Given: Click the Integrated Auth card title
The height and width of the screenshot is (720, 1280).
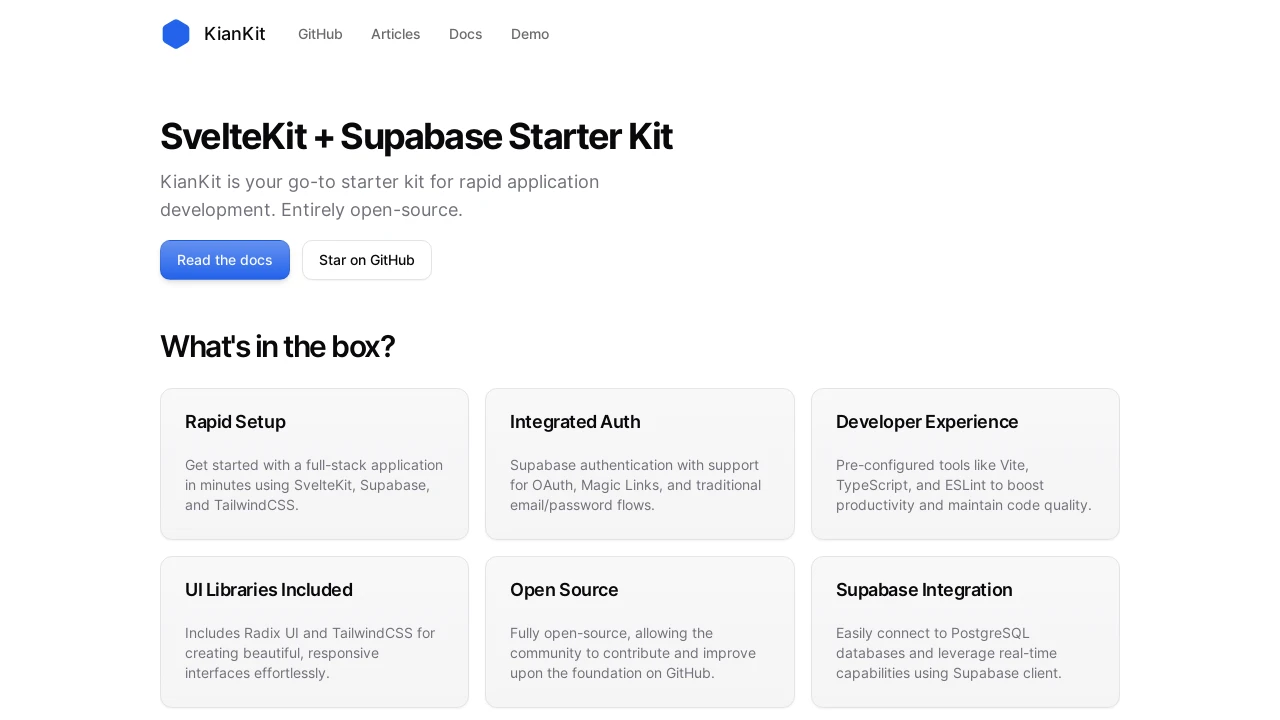Looking at the screenshot, I should (x=575, y=422).
